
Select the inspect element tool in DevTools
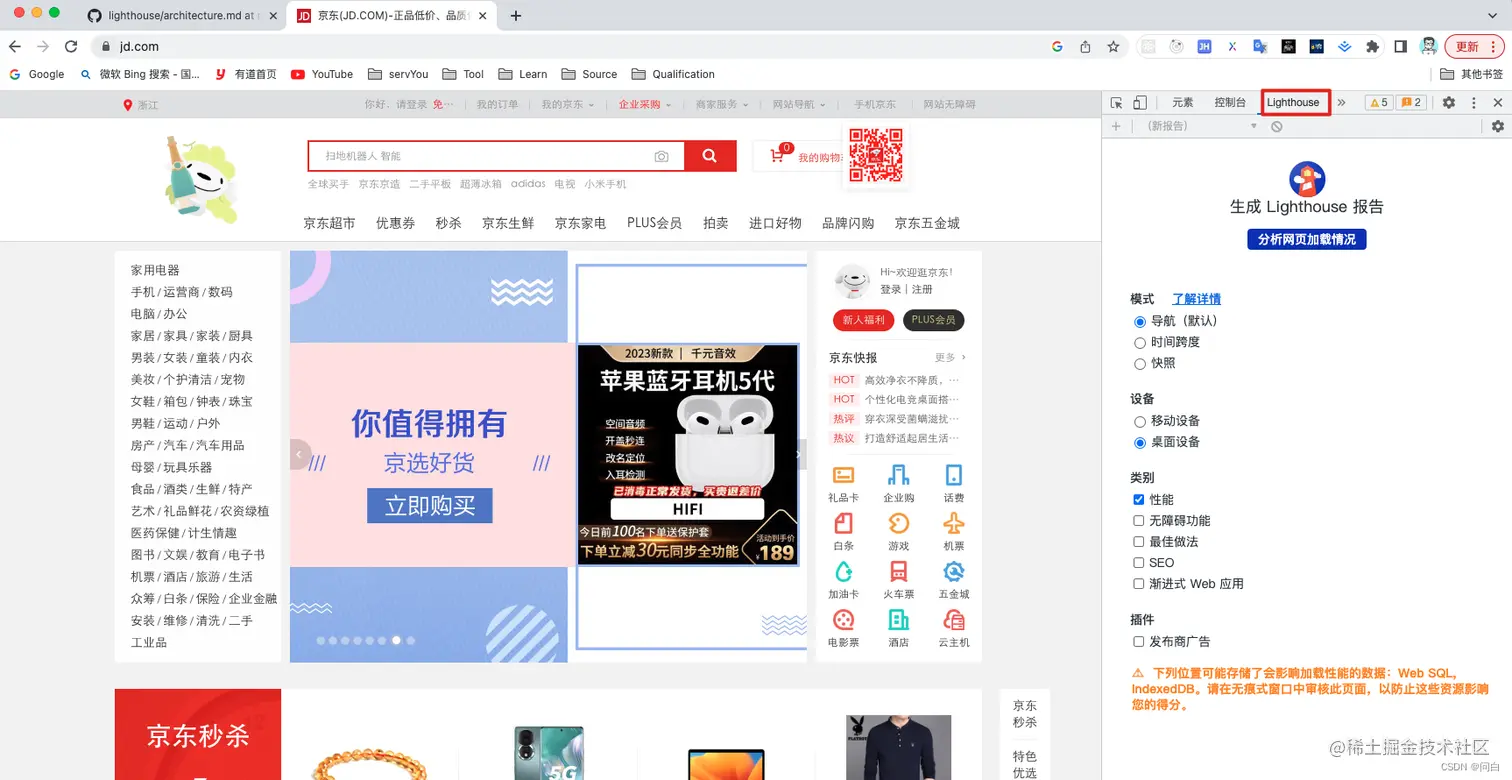[x=1116, y=102]
